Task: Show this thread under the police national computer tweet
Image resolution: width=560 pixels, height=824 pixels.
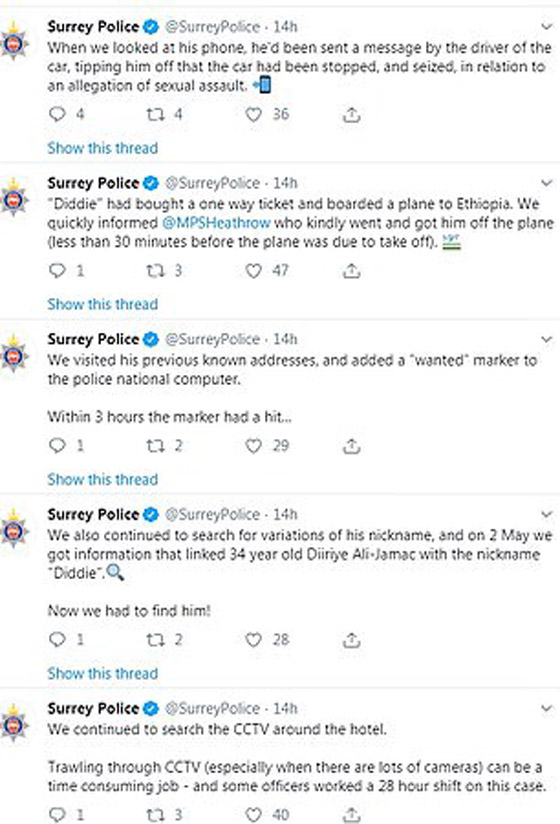Action: (102, 479)
